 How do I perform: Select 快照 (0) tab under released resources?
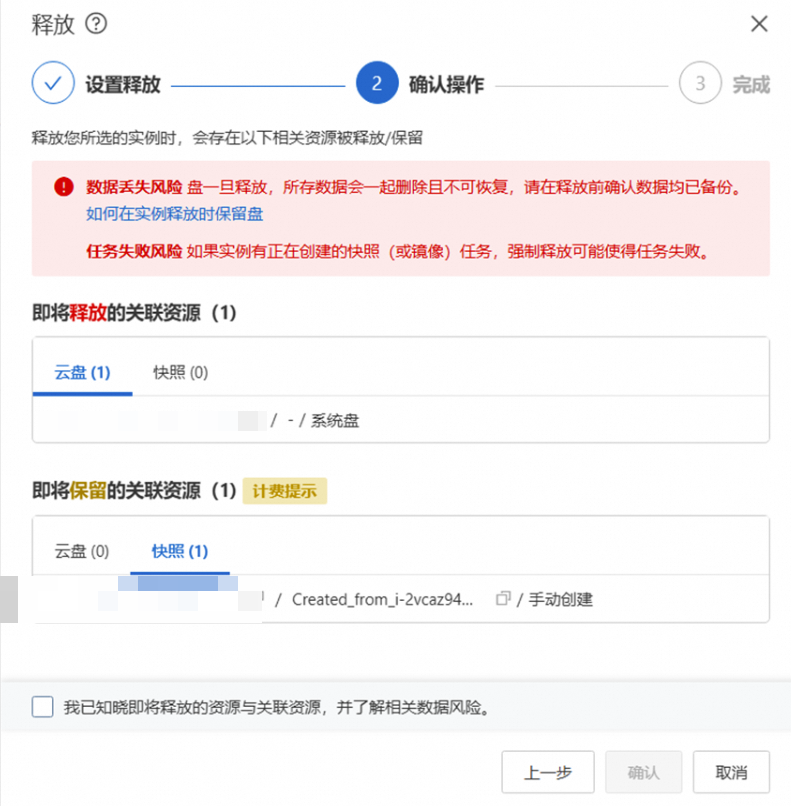point(180,373)
